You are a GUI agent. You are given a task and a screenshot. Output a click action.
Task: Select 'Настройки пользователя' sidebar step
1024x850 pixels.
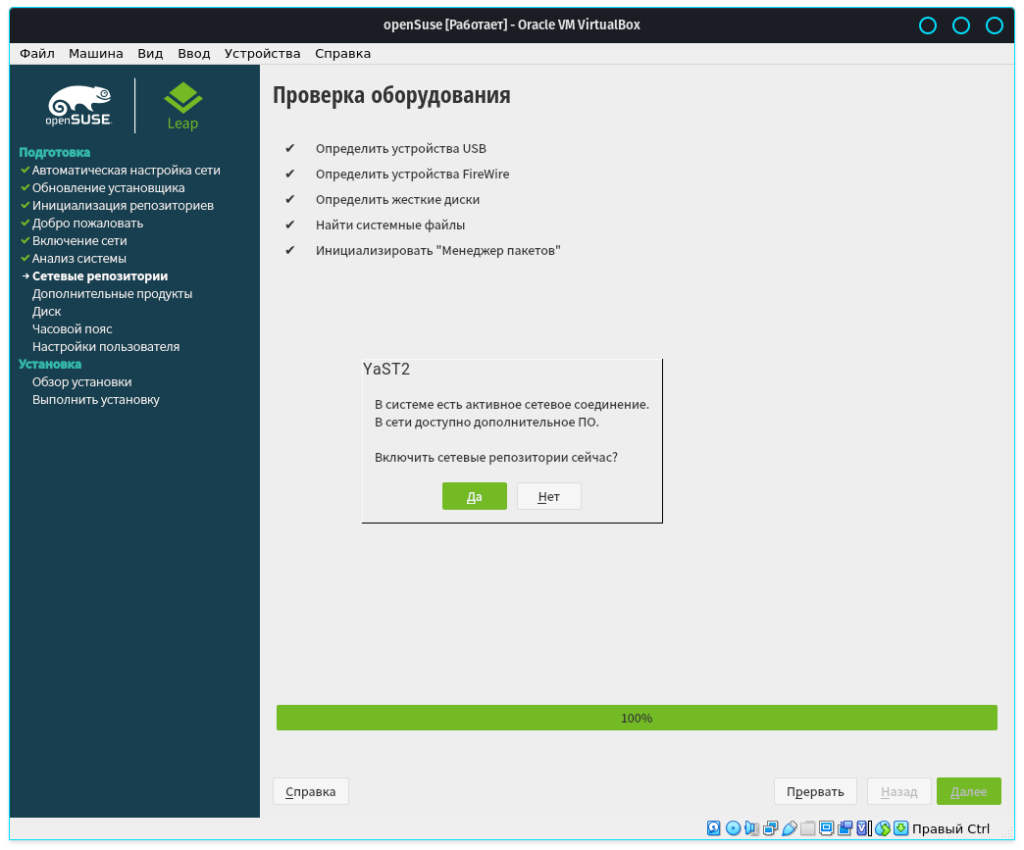click(106, 347)
